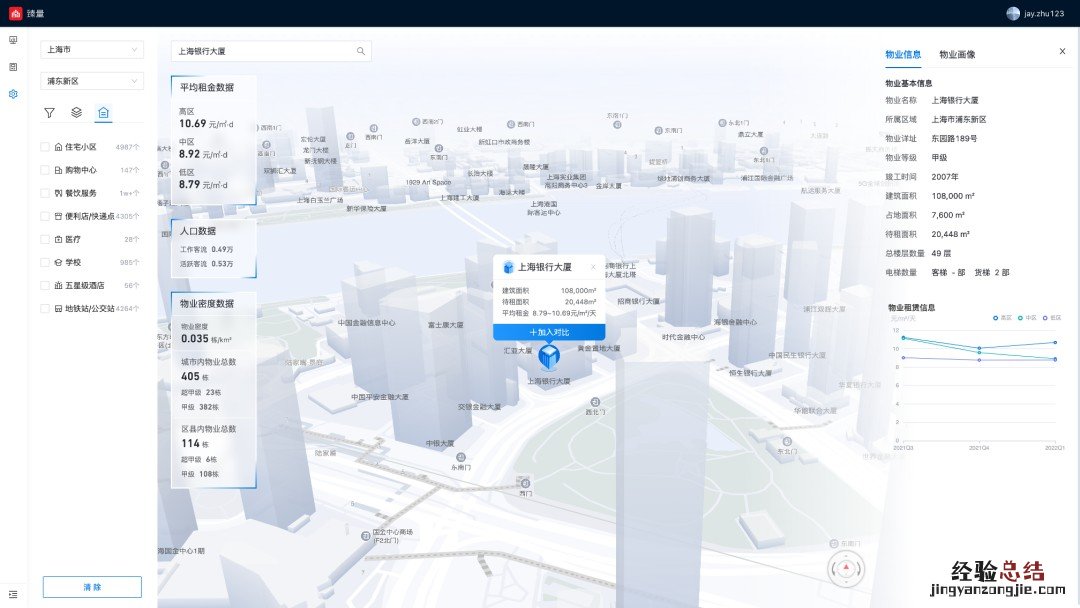Close the 上海银行大厦 map popup
The width and height of the screenshot is (1080, 608).
pos(593,267)
